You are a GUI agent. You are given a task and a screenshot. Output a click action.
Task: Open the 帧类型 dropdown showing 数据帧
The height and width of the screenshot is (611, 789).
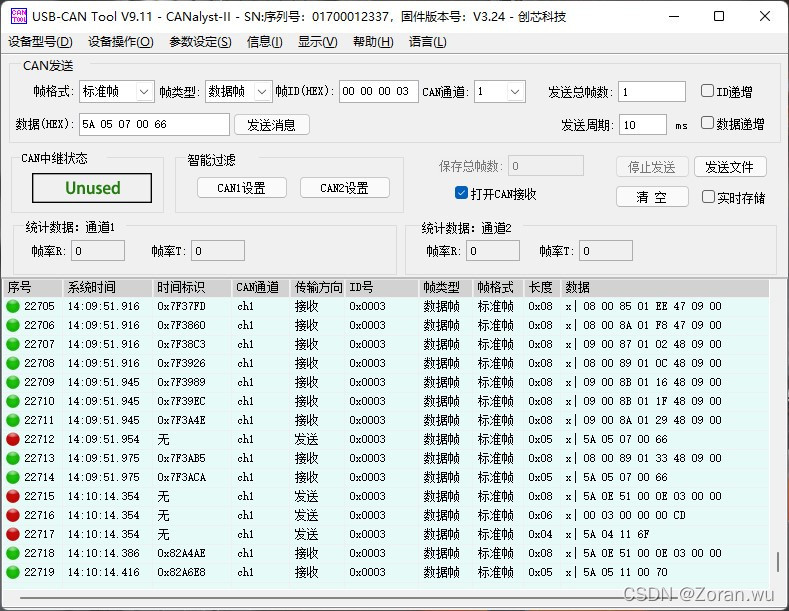tap(239, 92)
